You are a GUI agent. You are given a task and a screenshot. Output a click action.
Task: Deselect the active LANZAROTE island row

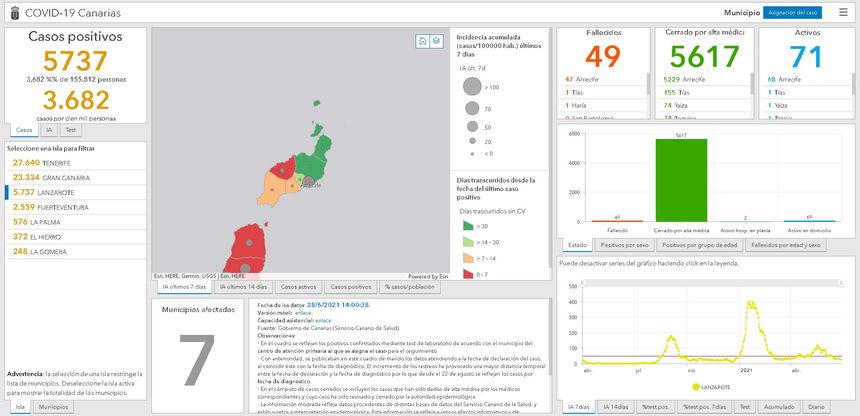[46, 191]
